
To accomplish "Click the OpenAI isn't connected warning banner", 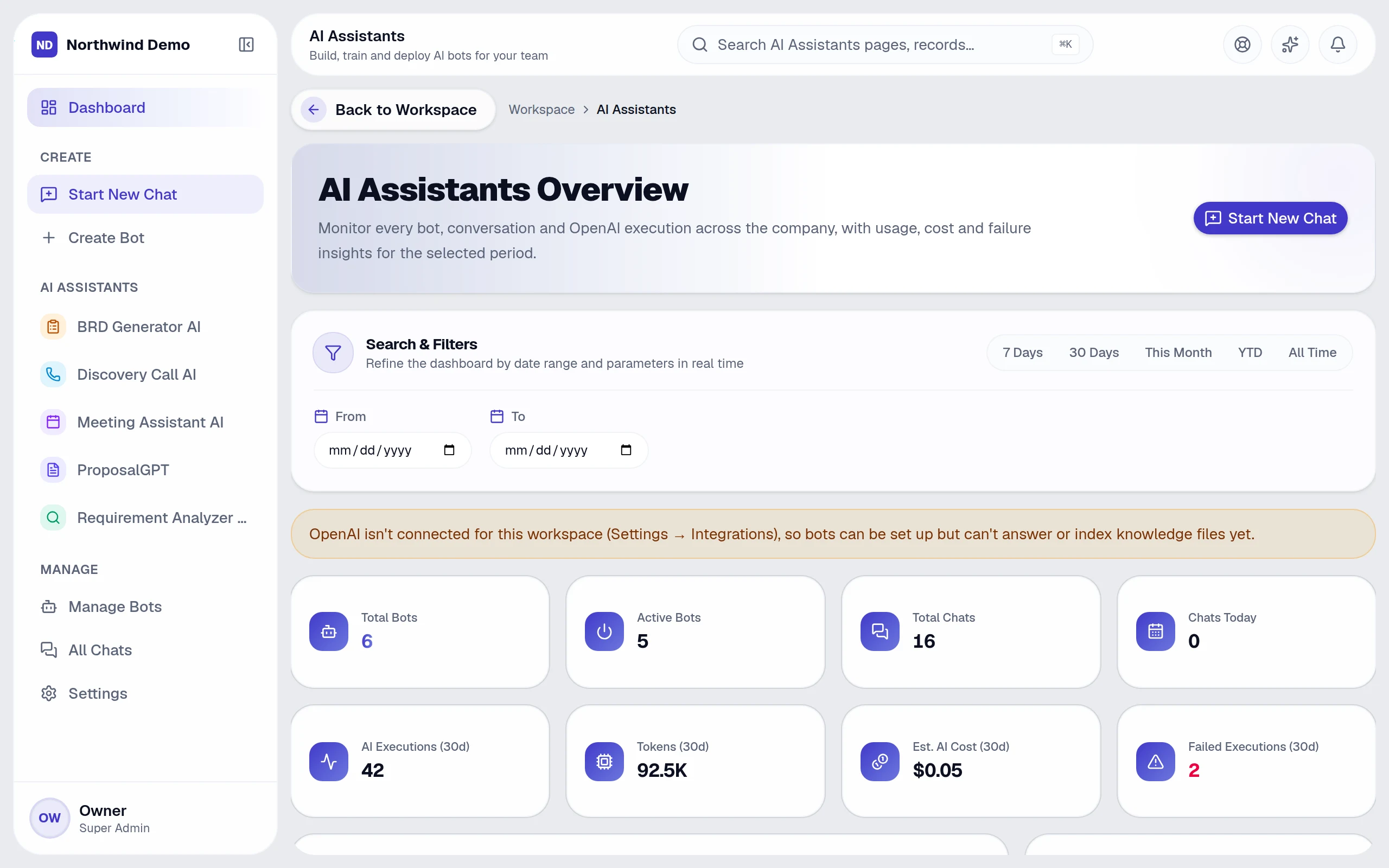I will click(833, 534).
